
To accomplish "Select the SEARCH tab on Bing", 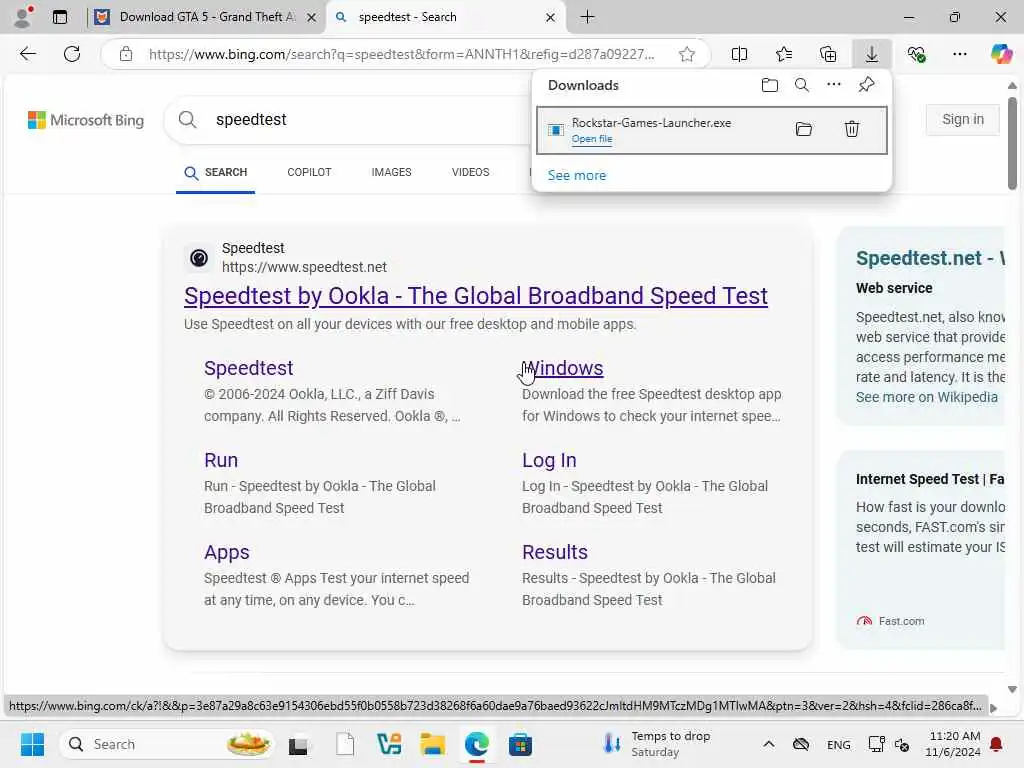I will 216,172.
